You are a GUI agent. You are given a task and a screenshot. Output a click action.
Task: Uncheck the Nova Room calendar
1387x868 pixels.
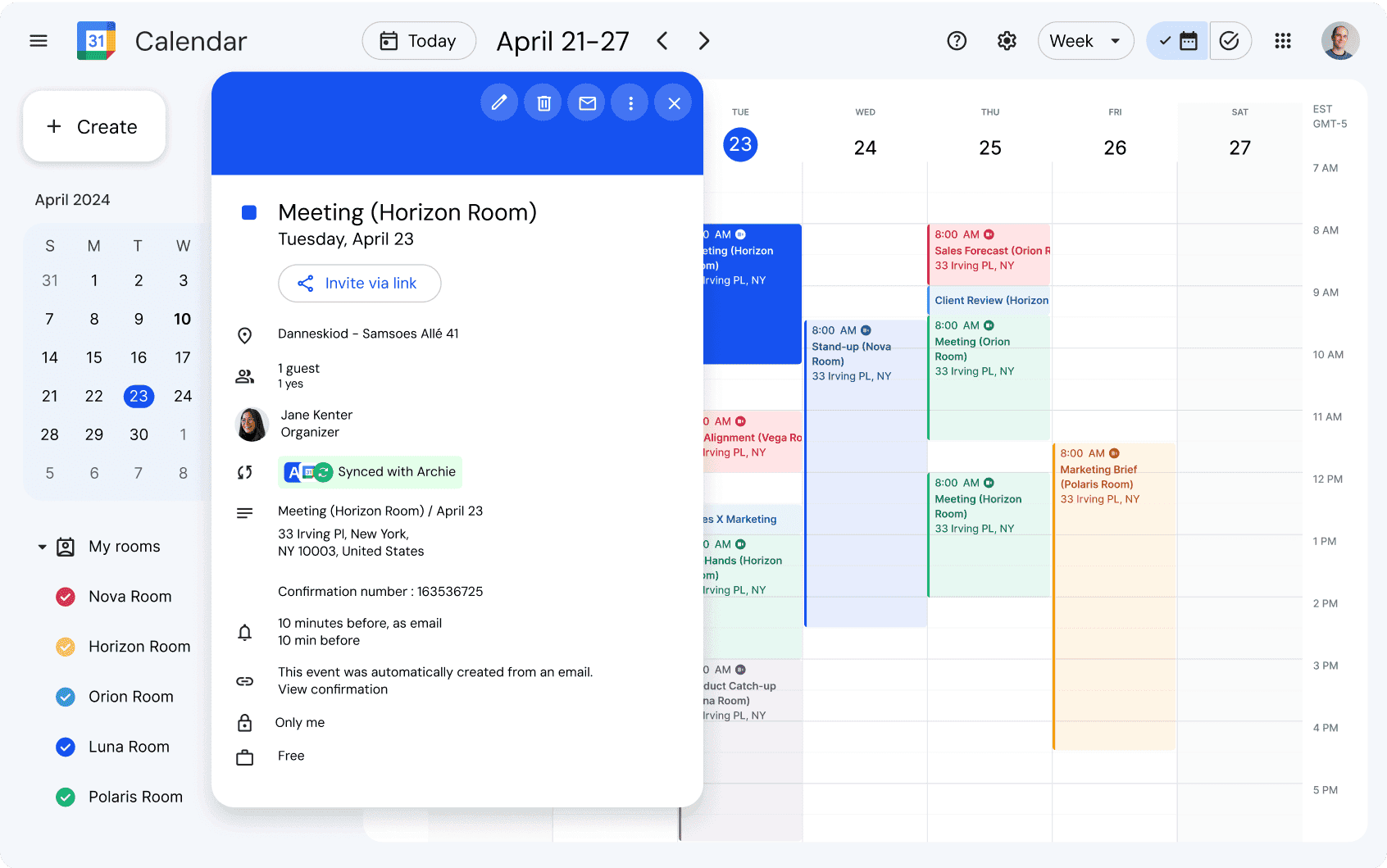pos(66,597)
